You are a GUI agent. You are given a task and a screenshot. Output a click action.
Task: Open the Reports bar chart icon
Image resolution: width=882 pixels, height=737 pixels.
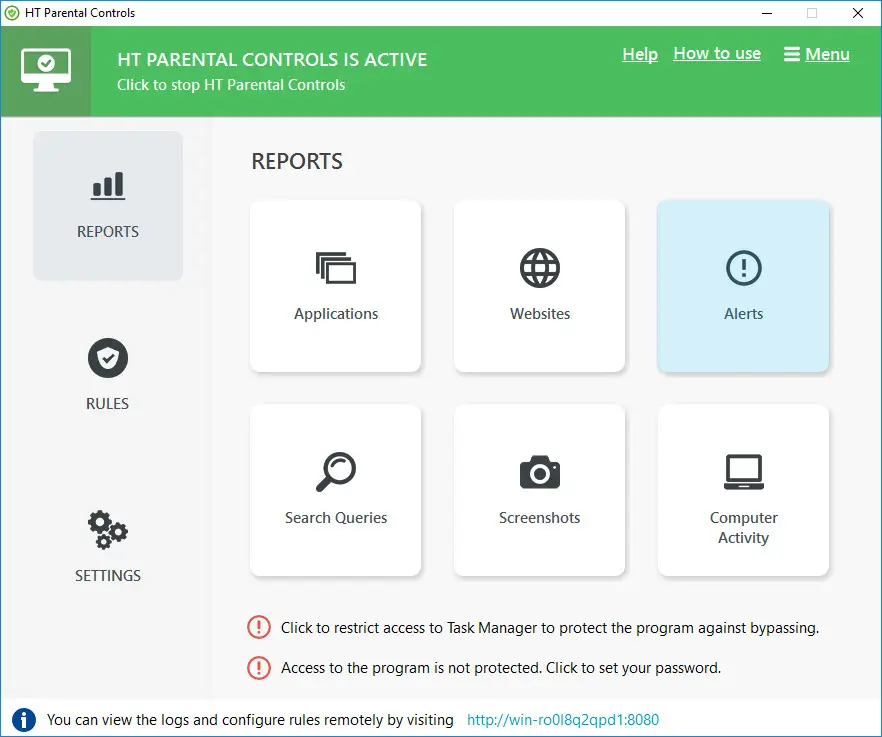pos(108,185)
